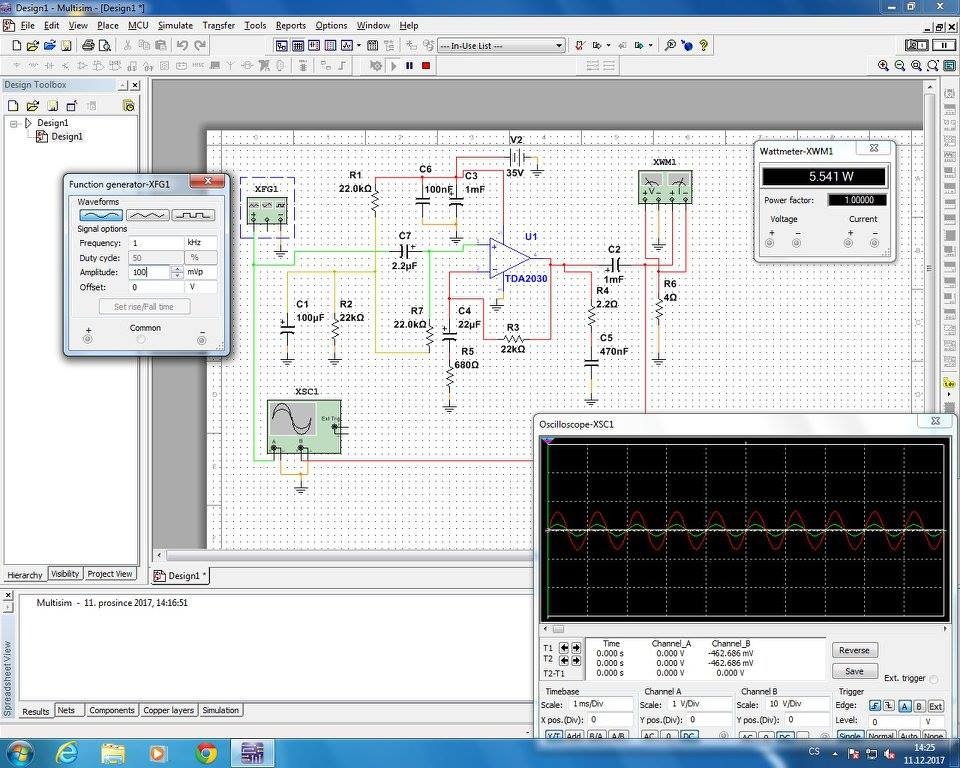Print the circuit
This screenshot has height=768, width=960.
click(x=88, y=45)
